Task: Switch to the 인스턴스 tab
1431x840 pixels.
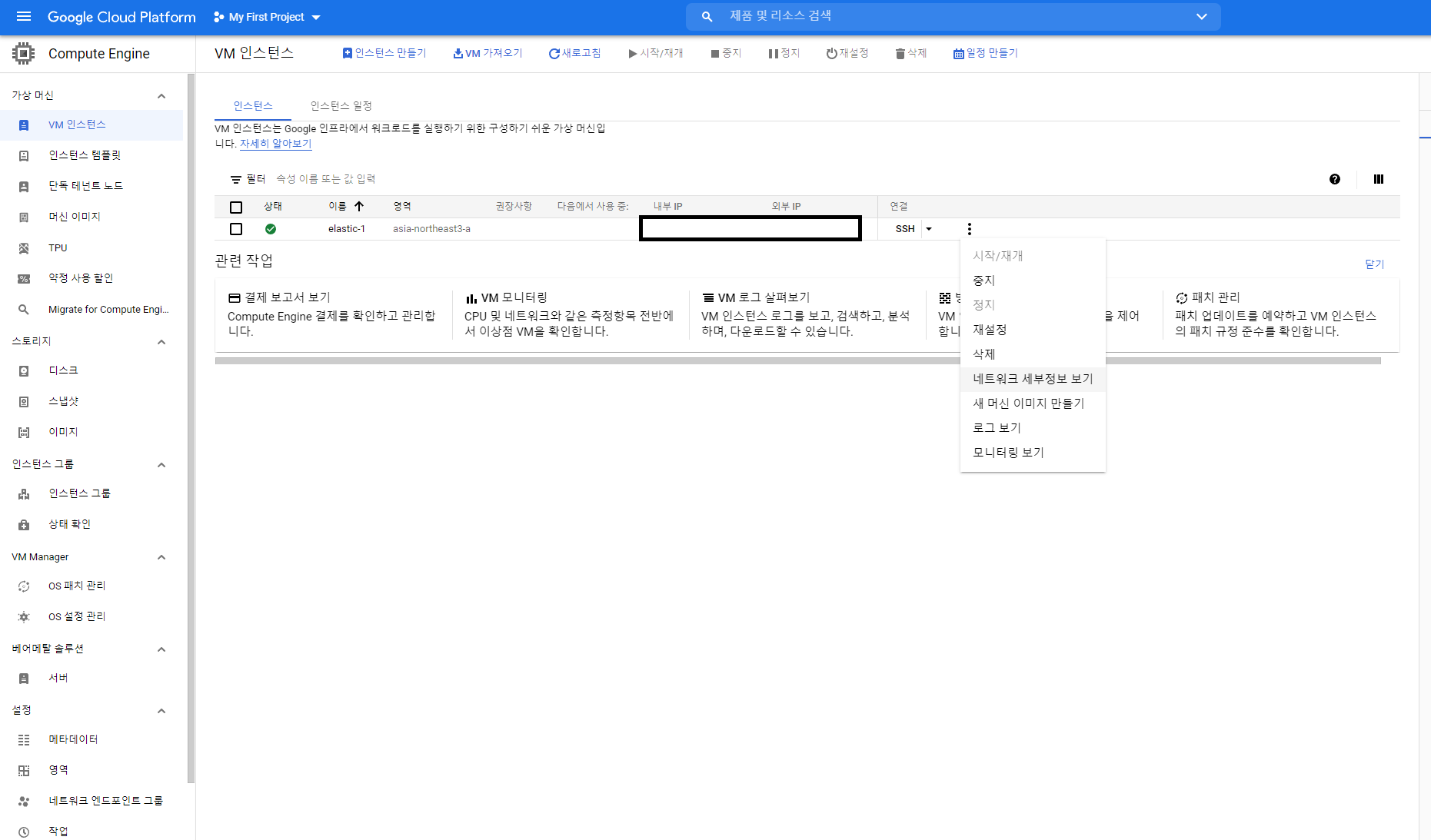Action: tap(253, 106)
